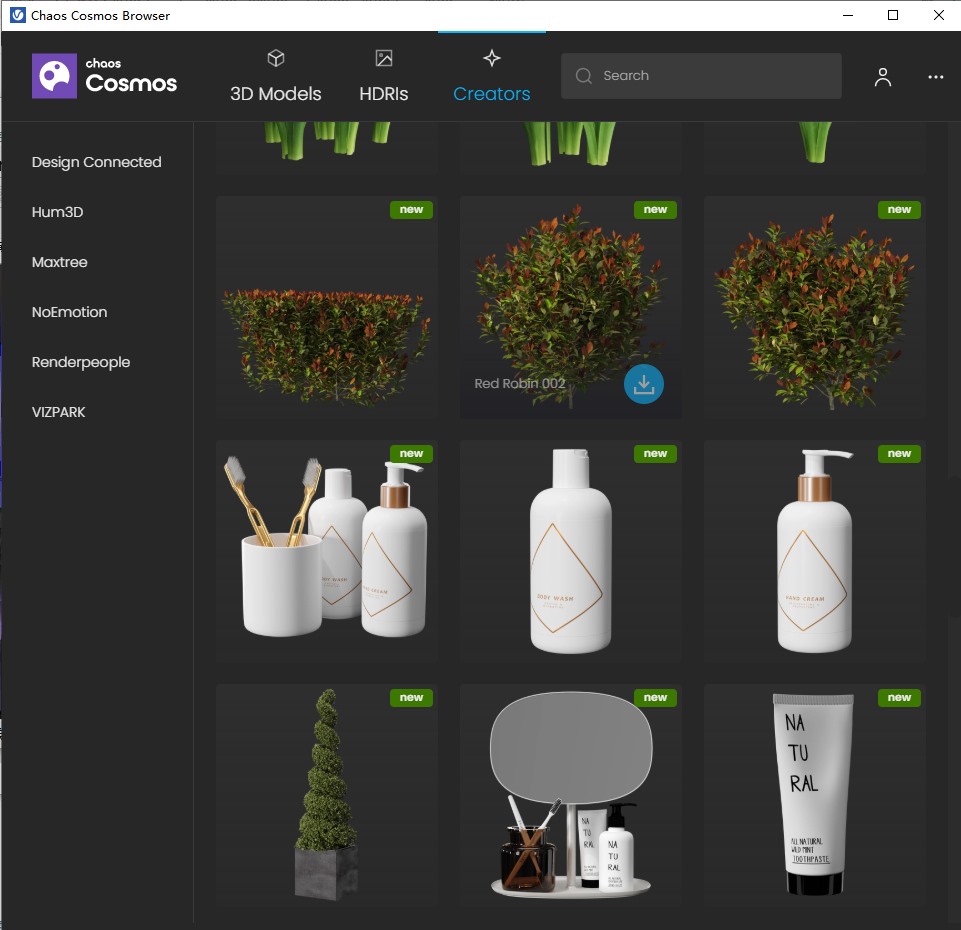Click the new badge on the topiary card
This screenshot has width=961, height=930.
click(411, 698)
